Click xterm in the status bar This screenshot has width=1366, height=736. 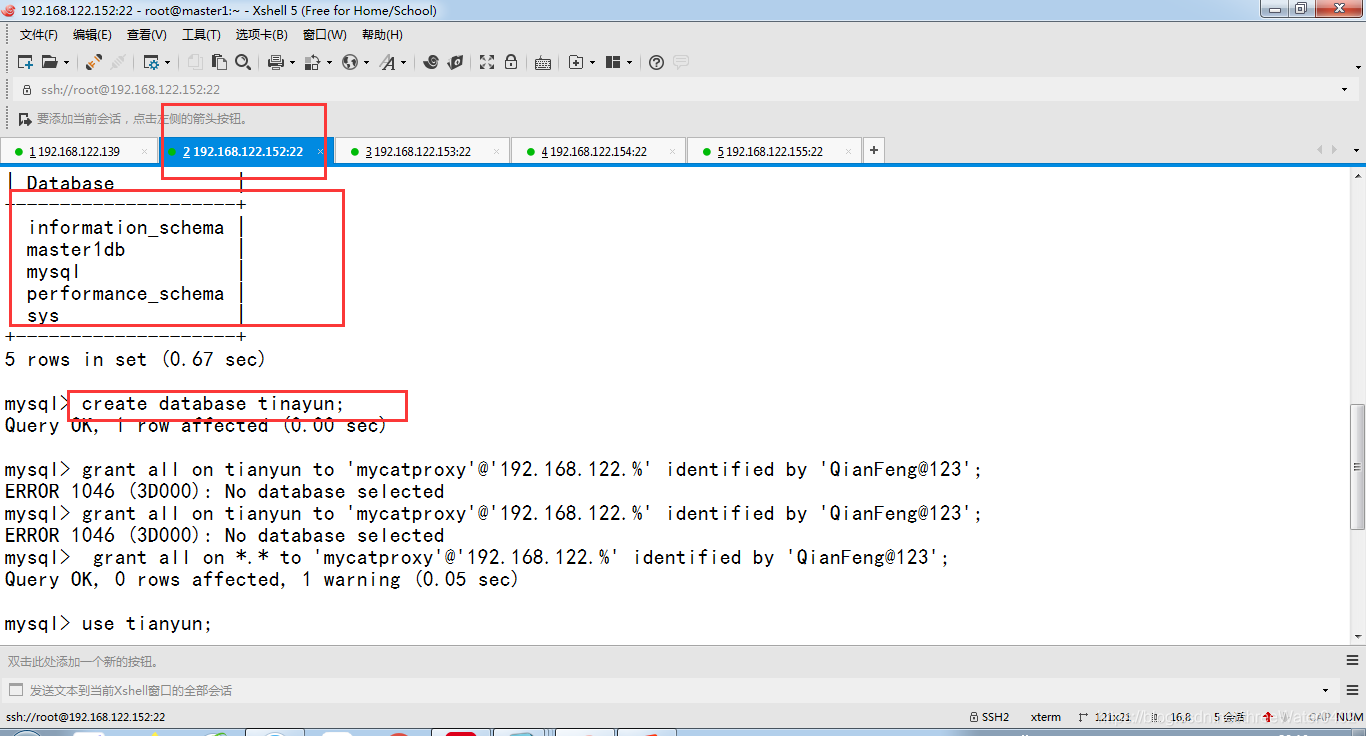click(1046, 717)
